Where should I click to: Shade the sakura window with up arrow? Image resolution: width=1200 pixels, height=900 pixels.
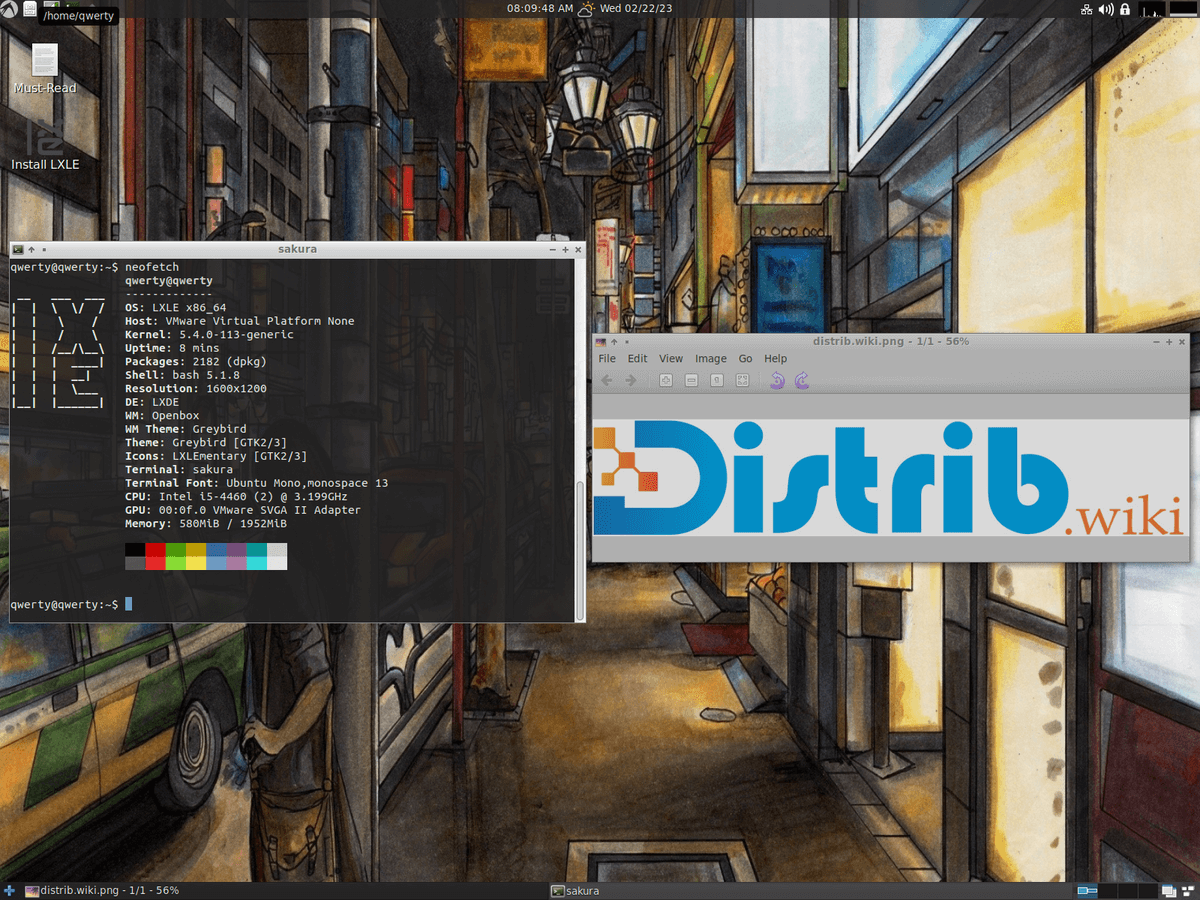click(32, 249)
